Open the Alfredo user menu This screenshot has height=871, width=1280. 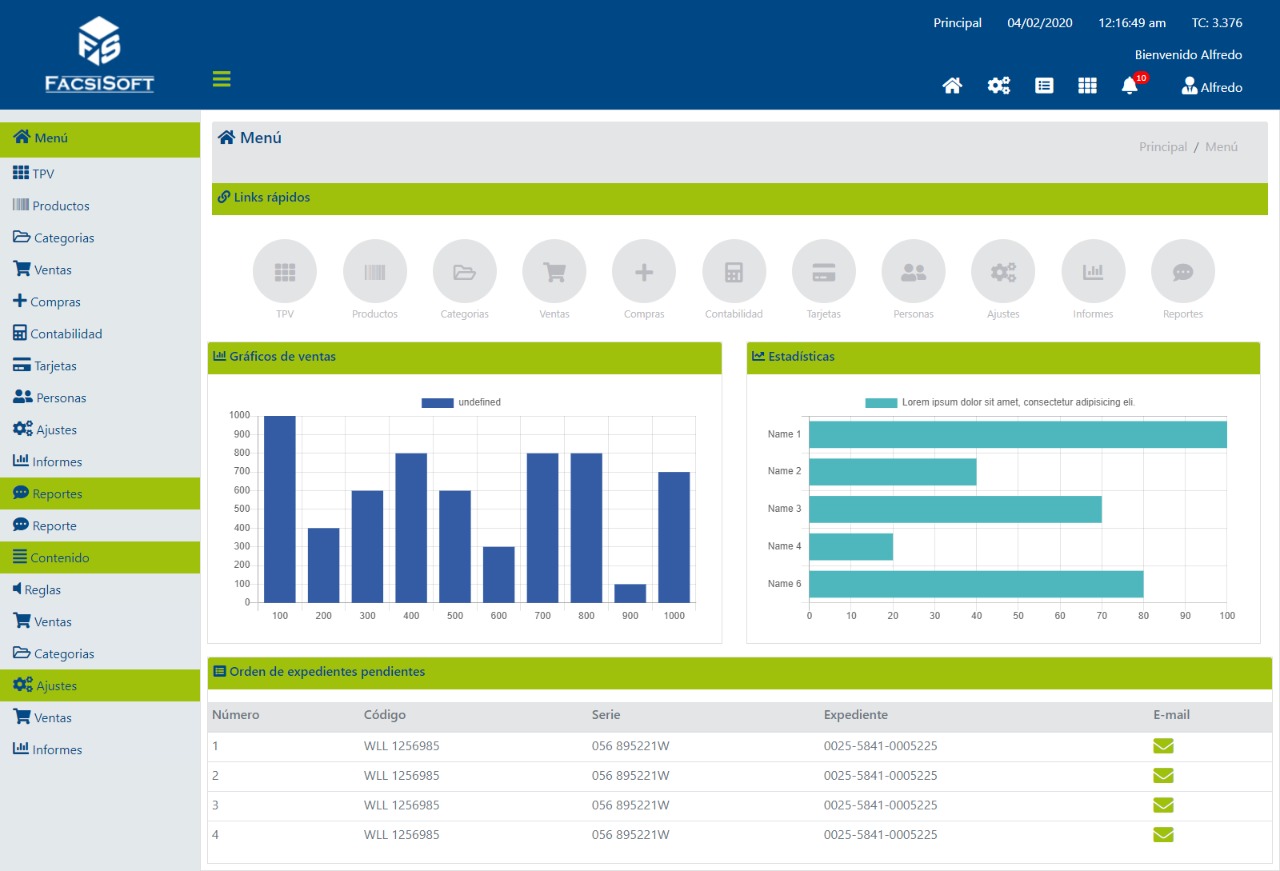click(1212, 87)
